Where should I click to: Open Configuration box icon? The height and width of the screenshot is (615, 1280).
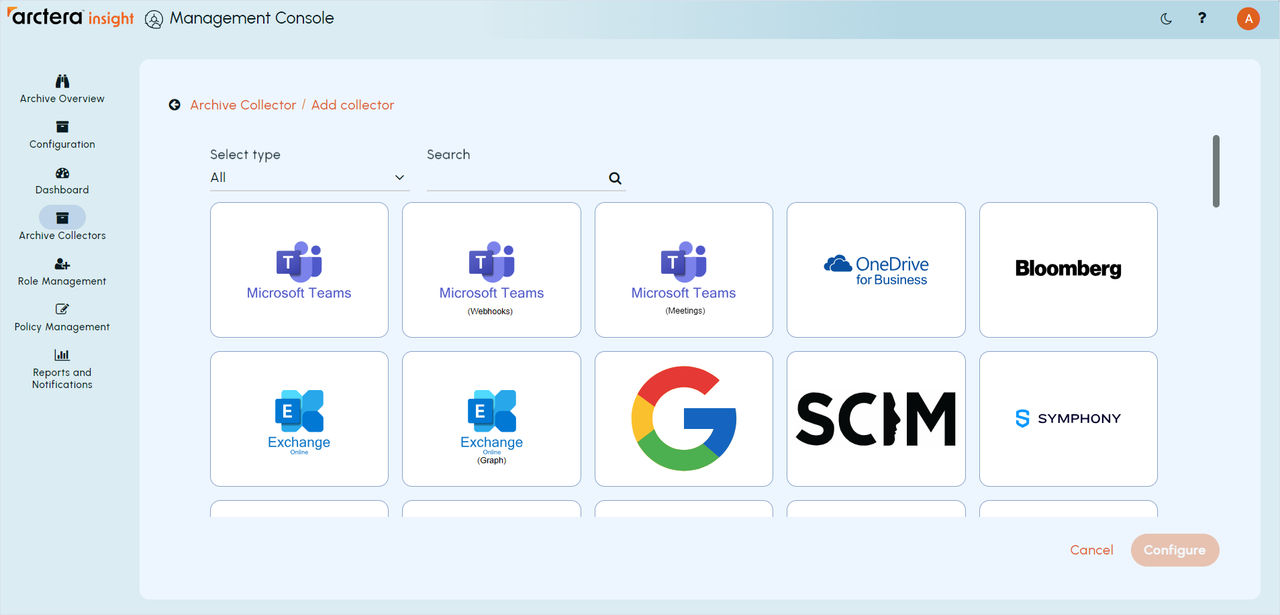point(62,127)
